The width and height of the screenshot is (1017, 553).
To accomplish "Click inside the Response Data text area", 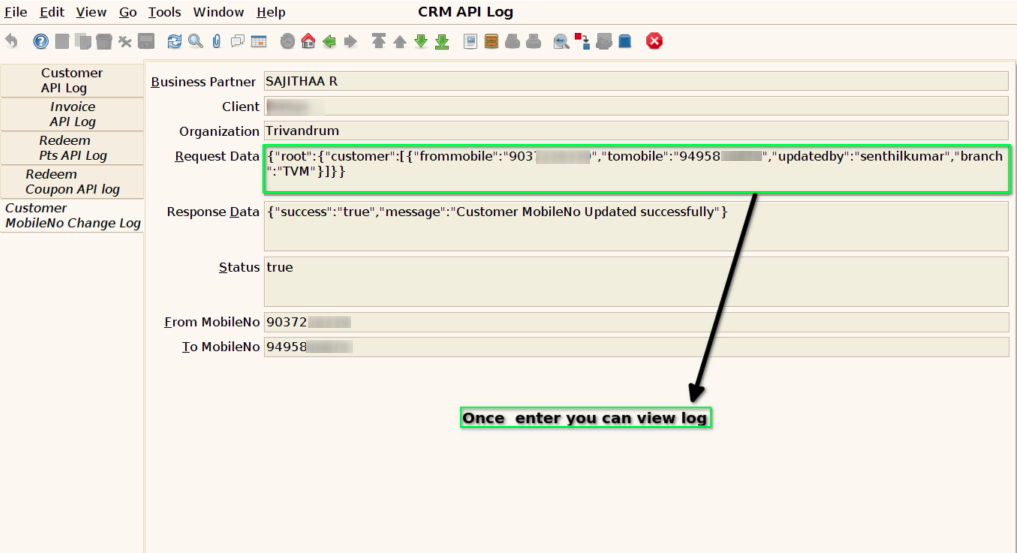I will click(x=636, y=226).
